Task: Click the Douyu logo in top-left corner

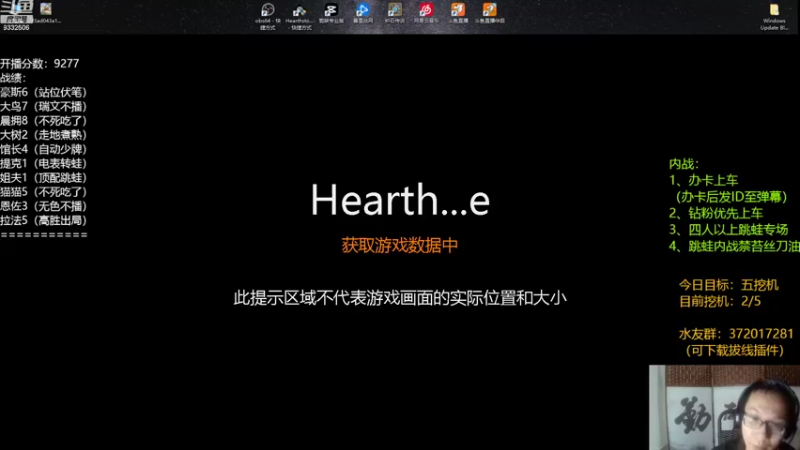Action: (17, 10)
